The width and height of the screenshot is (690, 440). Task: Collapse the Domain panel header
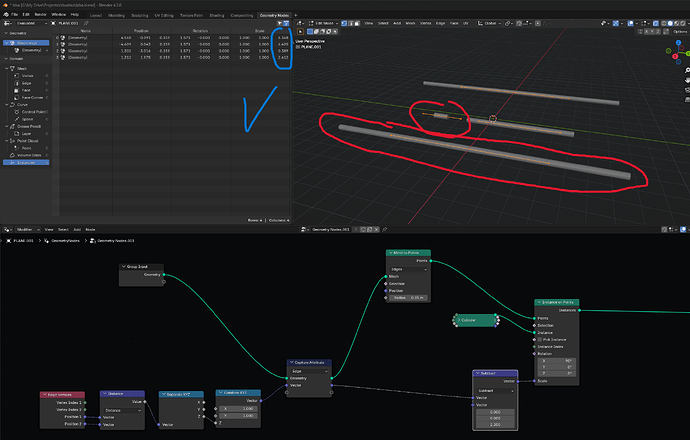pyautogui.click(x=14, y=59)
